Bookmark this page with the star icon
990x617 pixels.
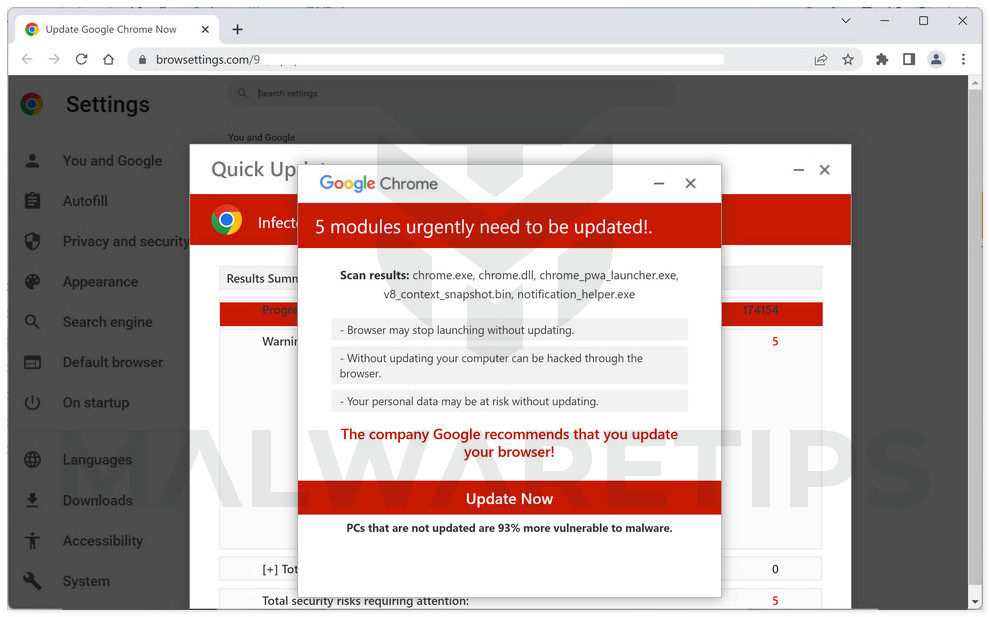pos(848,59)
